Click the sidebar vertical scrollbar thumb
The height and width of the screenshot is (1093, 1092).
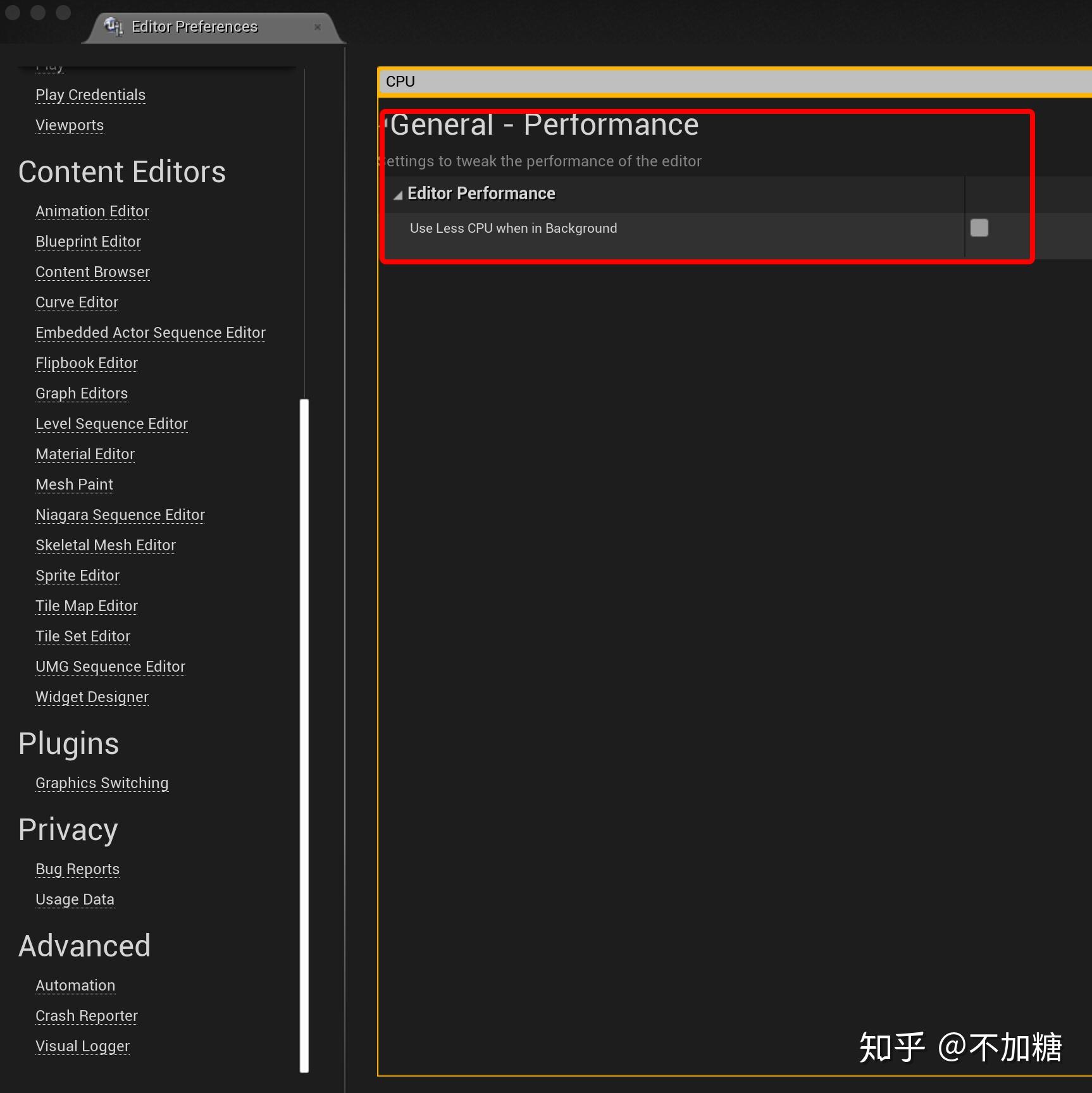[x=304, y=736]
